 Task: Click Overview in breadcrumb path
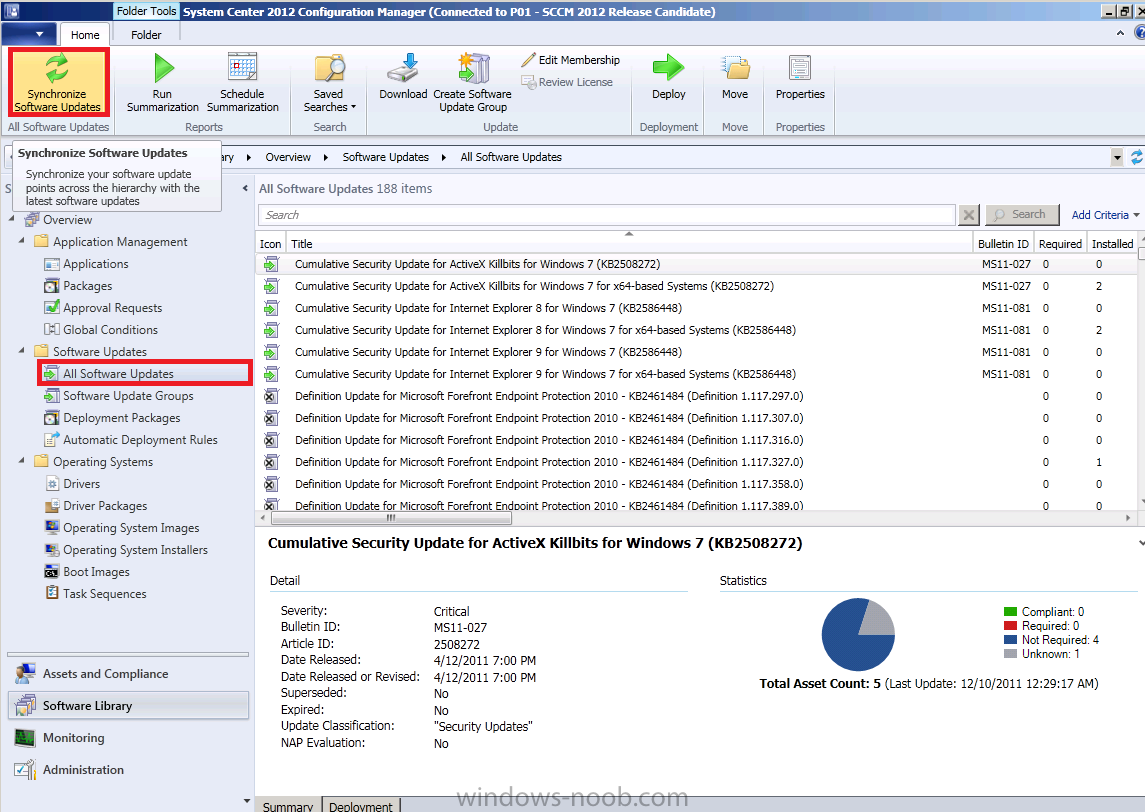click(x=288, y=157)
